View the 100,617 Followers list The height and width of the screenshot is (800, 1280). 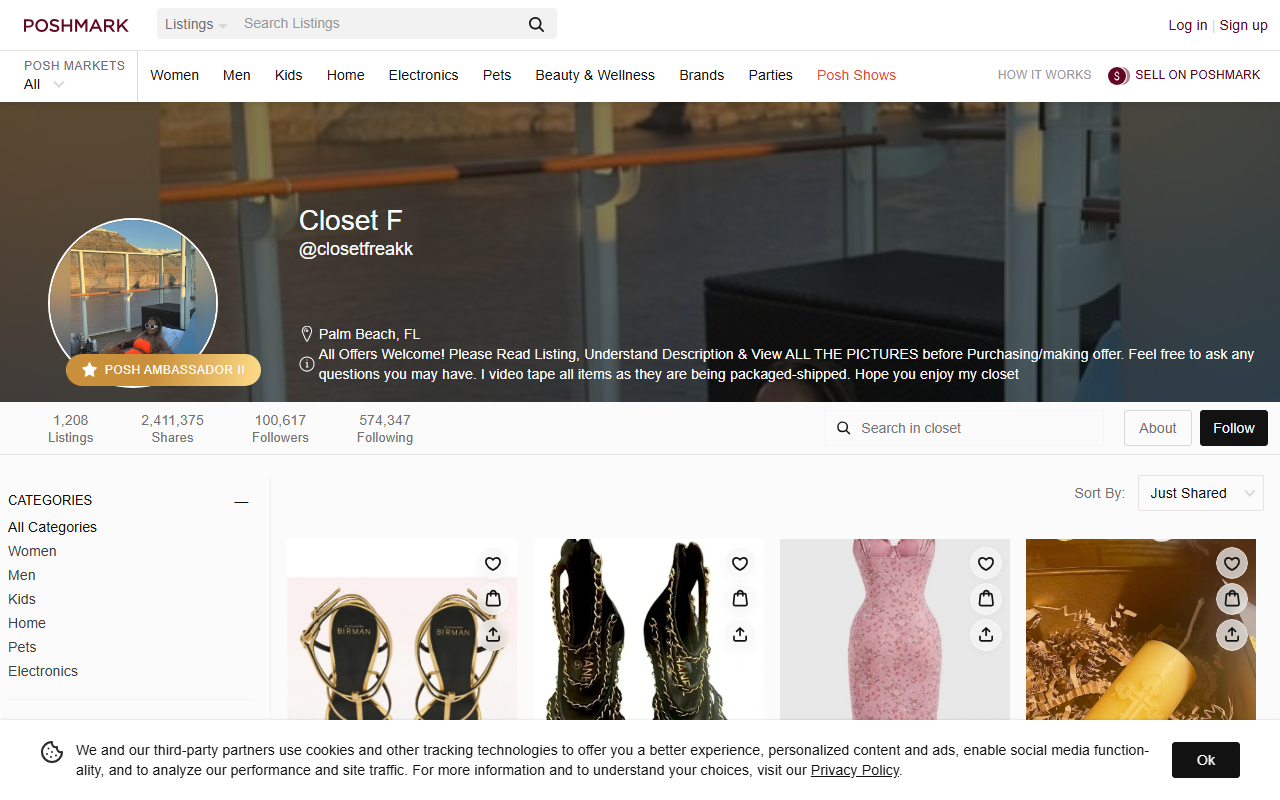(x=280, y=428)
